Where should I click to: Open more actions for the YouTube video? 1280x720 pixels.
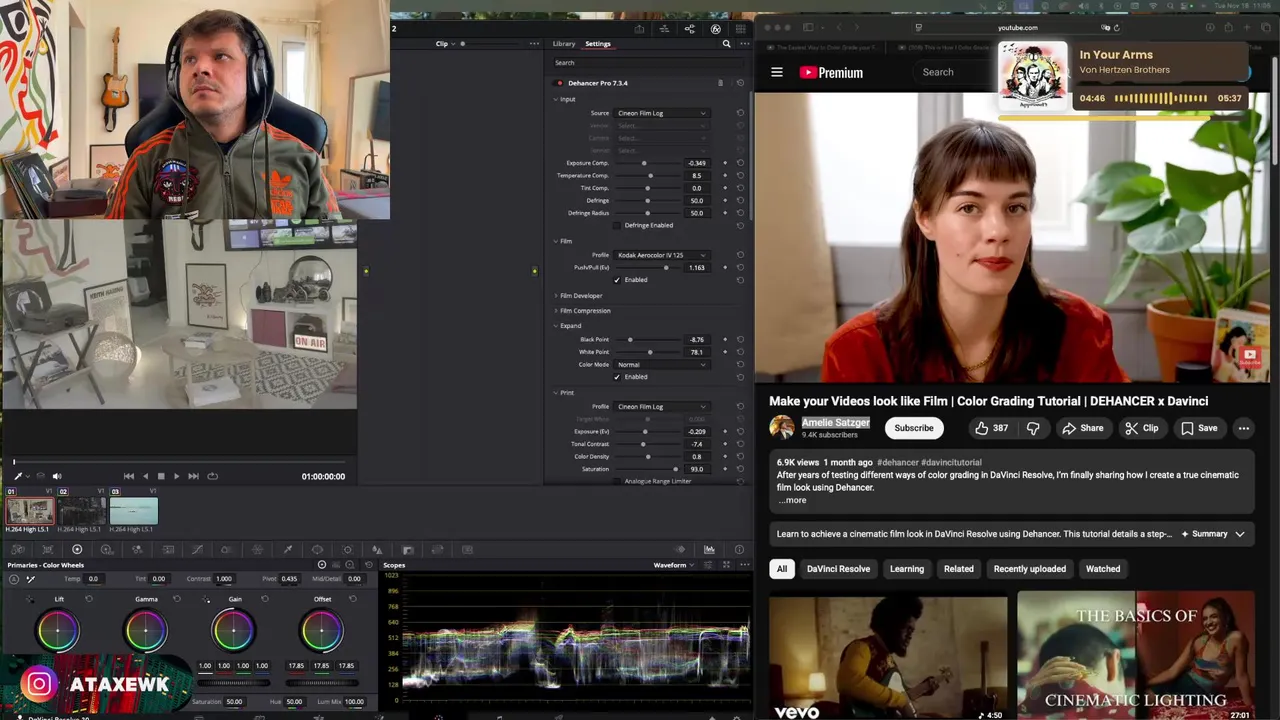pos(1243,428)
